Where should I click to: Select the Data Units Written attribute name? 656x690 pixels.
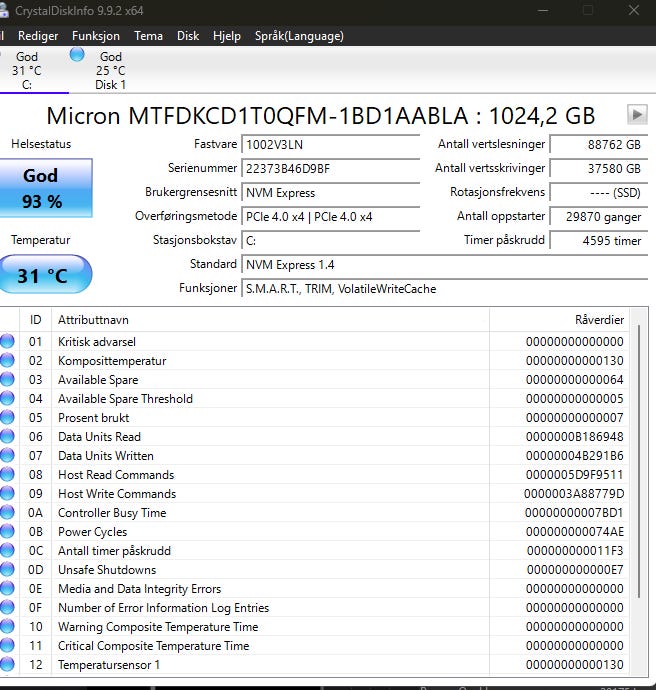click(x=106, y=456)
